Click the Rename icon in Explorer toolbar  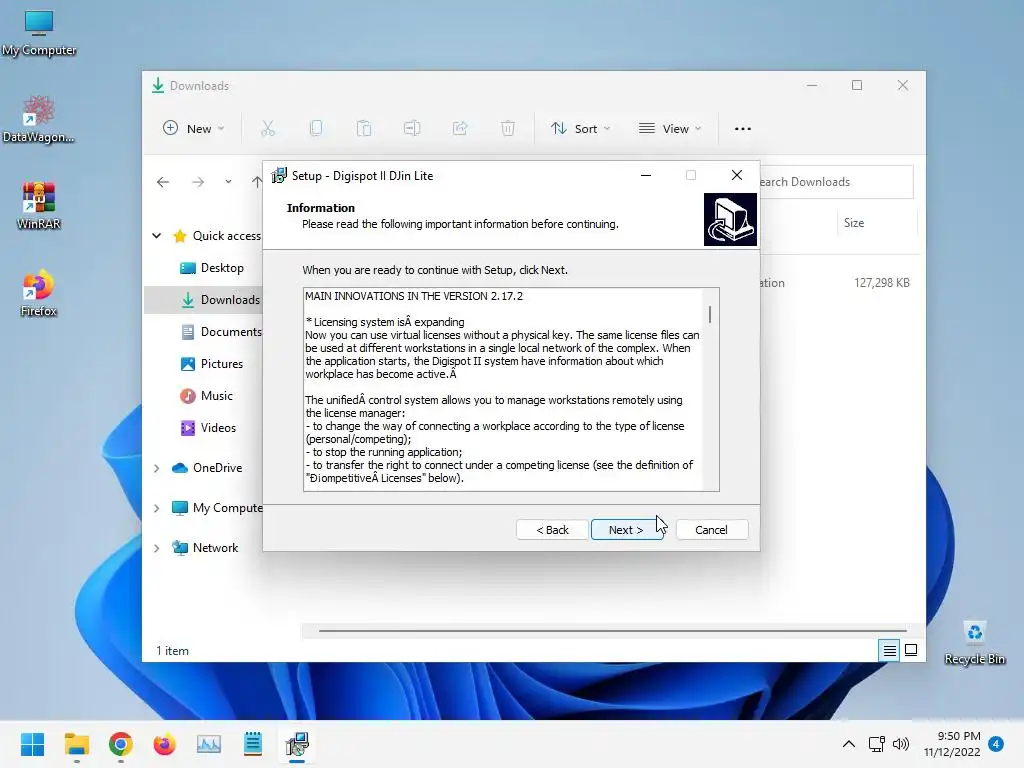click(412, 129)
